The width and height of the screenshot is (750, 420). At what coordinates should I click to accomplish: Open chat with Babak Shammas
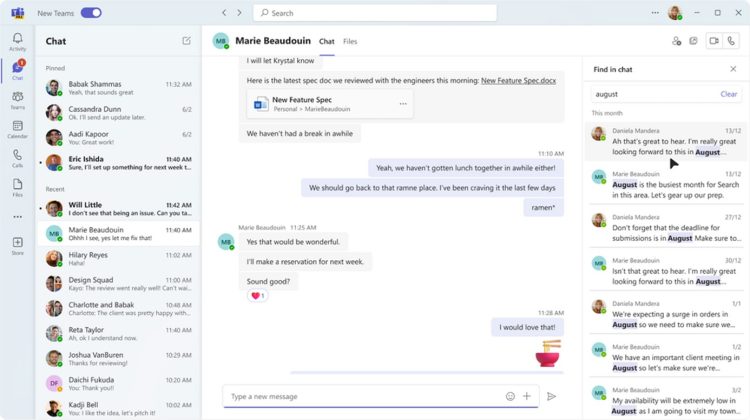pos(119,88)
